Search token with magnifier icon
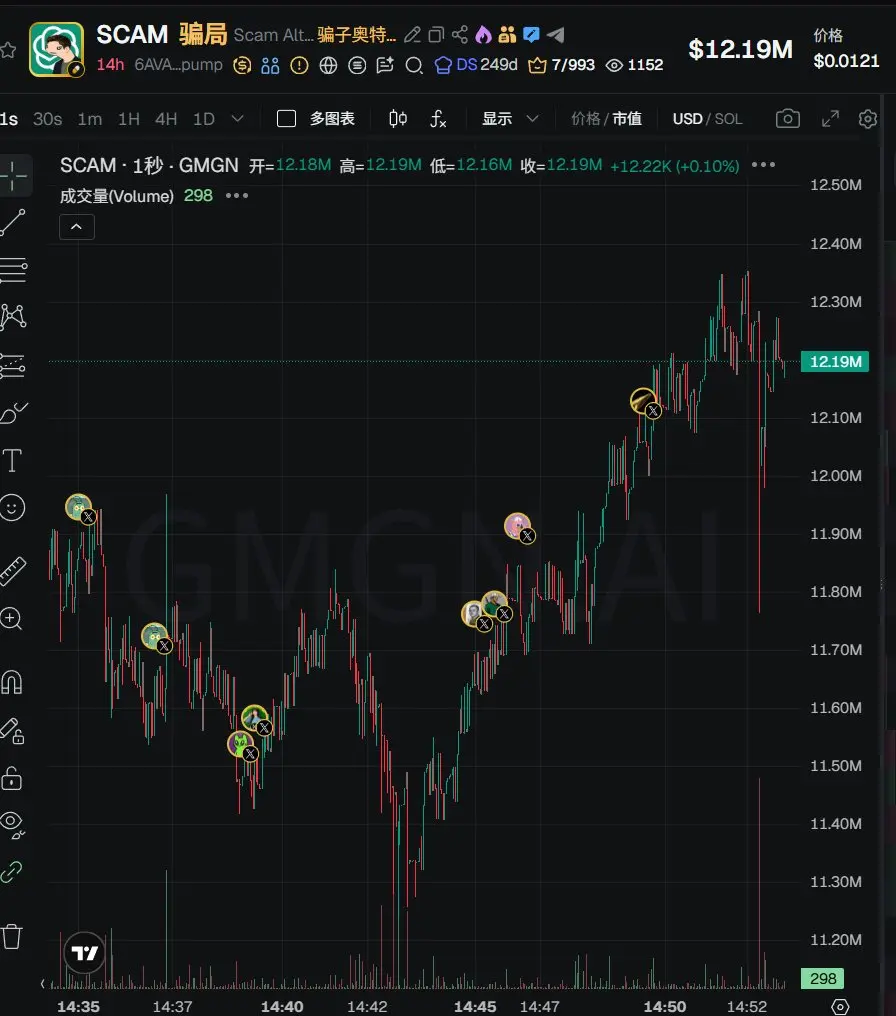The height and width of the screenshot is (1016, 896). point(413,65)
